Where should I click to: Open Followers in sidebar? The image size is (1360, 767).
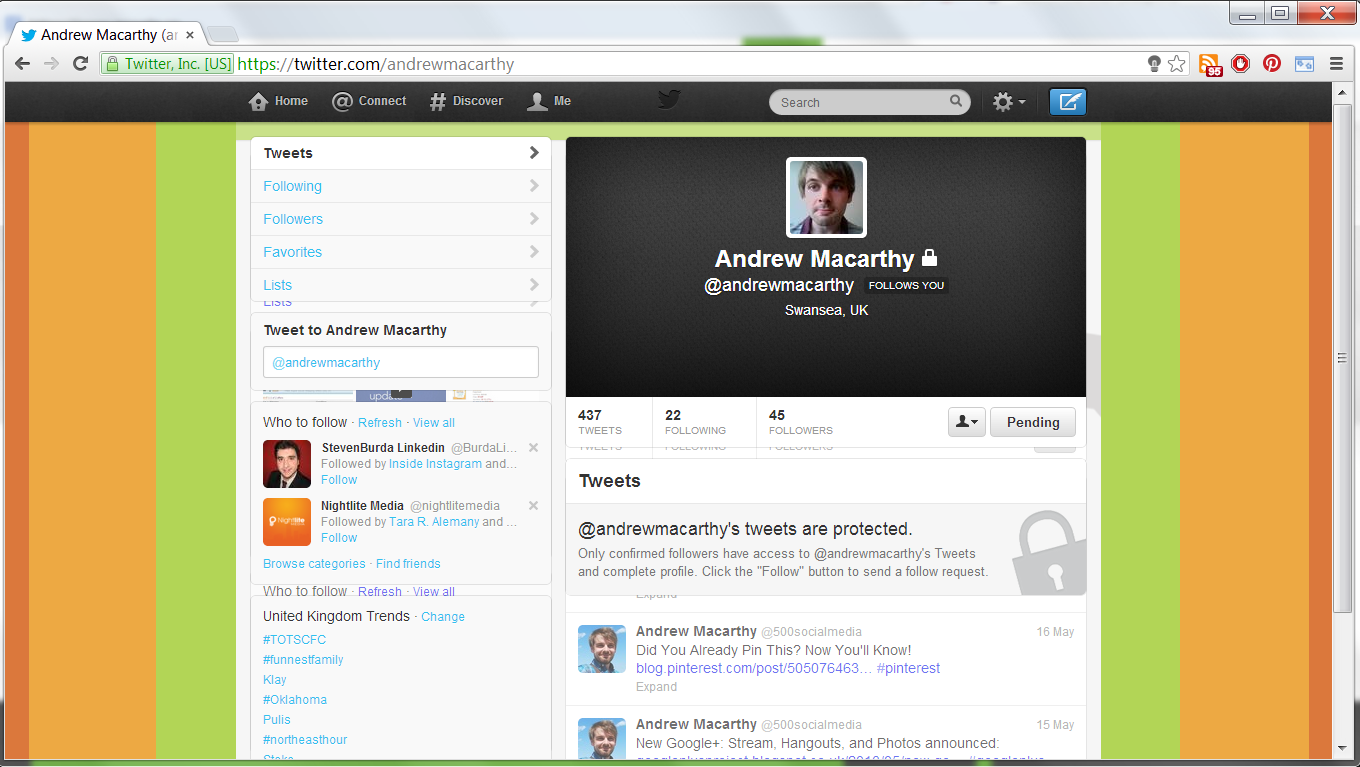[401, 219]
